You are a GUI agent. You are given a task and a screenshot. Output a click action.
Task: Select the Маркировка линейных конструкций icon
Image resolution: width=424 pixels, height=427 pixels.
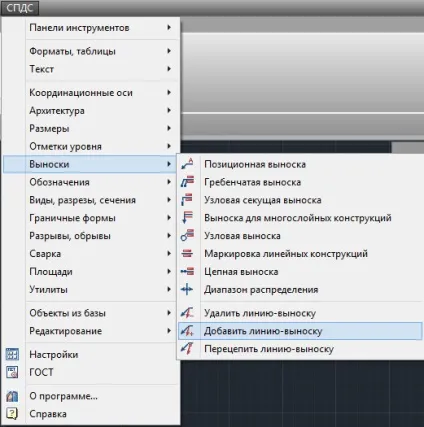[187, 254]
